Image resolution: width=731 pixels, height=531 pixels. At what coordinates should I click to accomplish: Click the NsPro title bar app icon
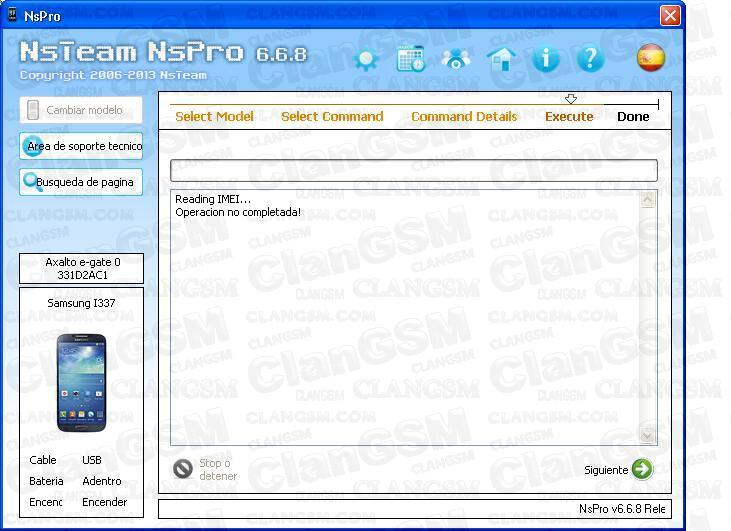click(x=13, y=15)
